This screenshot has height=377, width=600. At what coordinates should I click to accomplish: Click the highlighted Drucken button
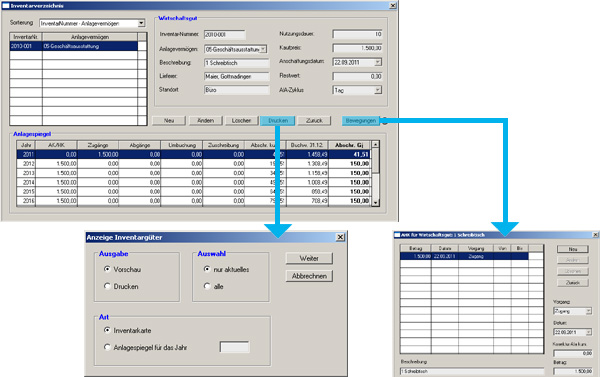tap(278, 121)
